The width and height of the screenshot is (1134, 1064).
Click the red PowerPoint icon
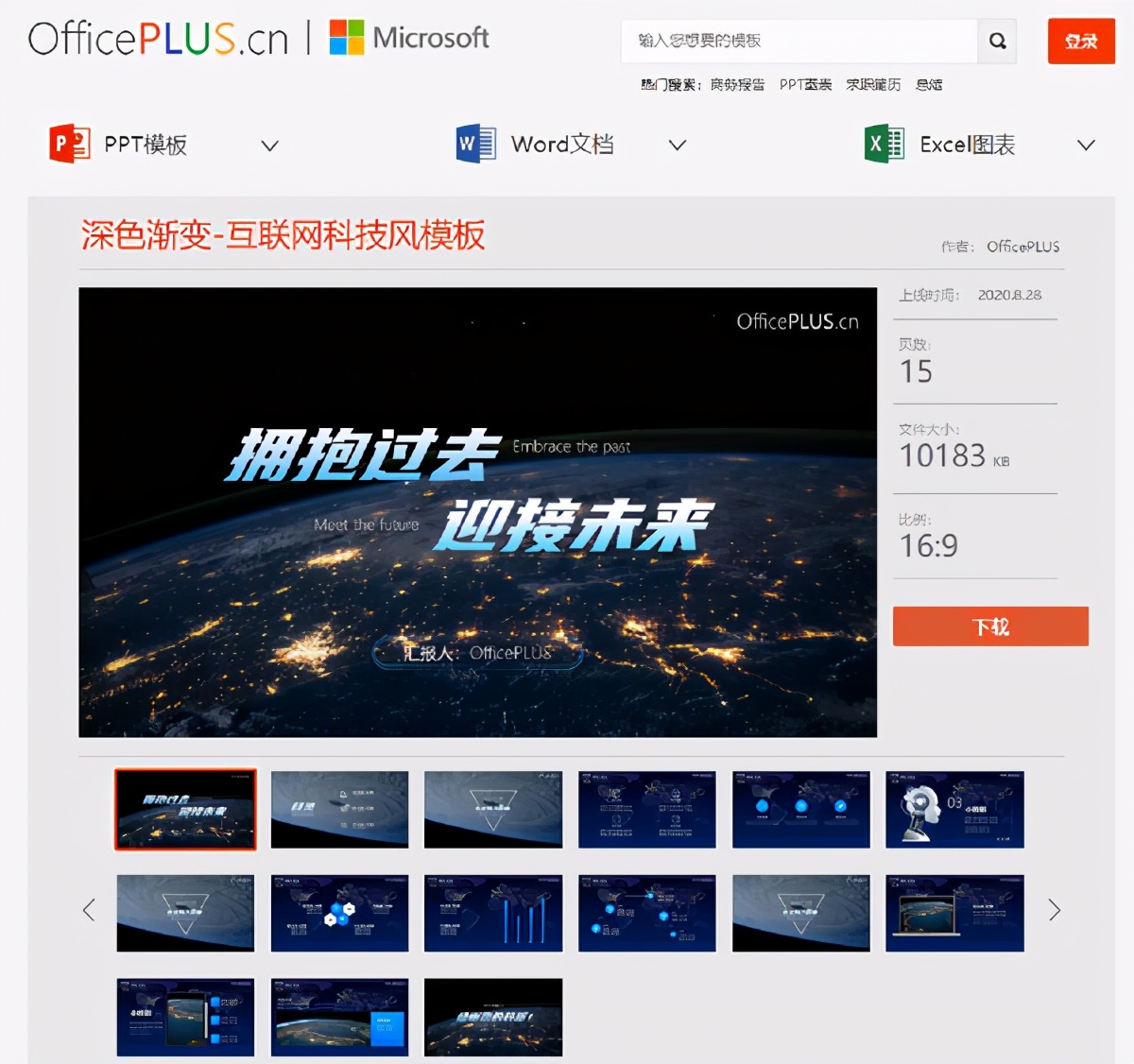tap(69, 144)
